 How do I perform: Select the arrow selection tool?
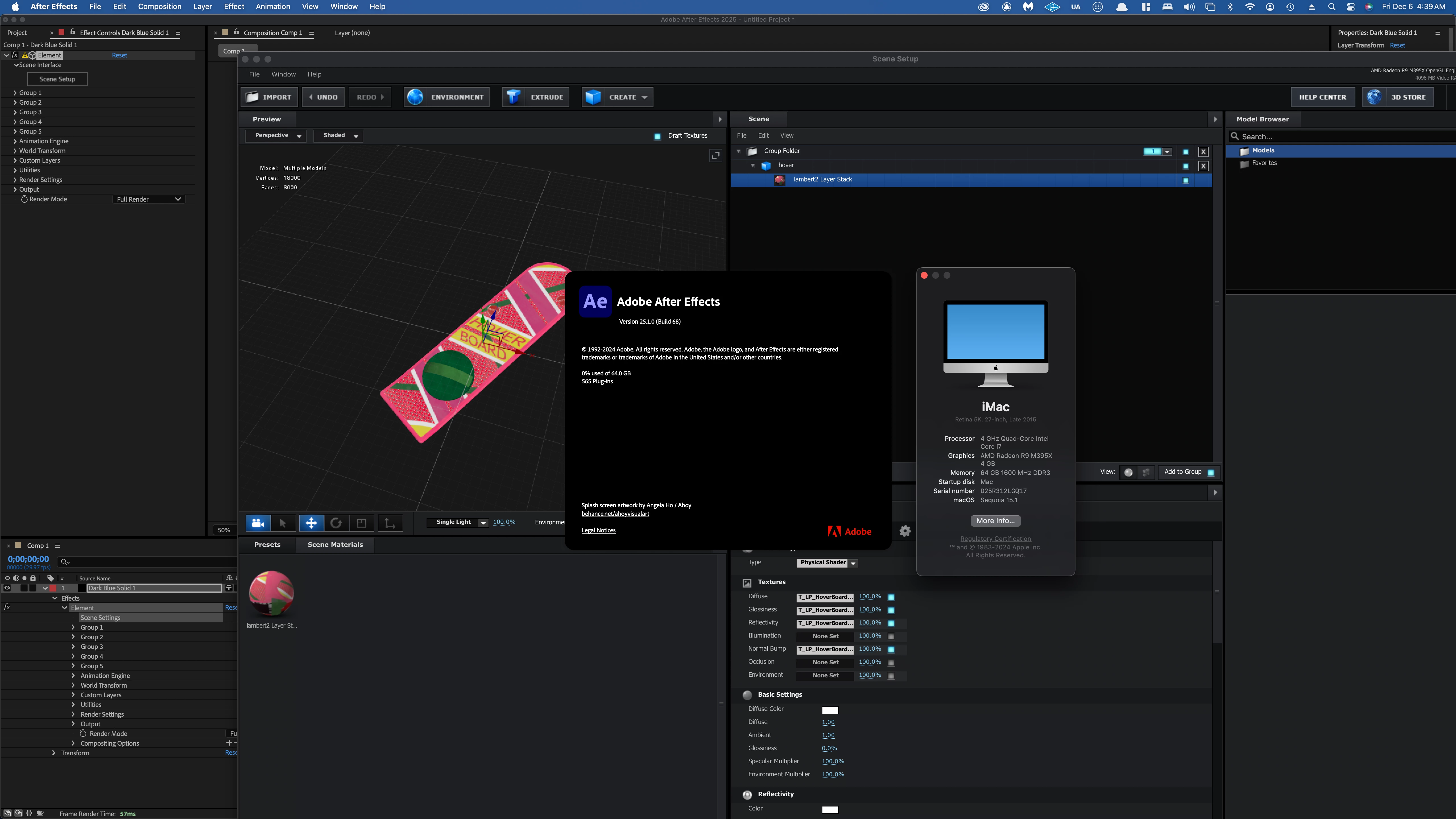[x=283, y=523]
